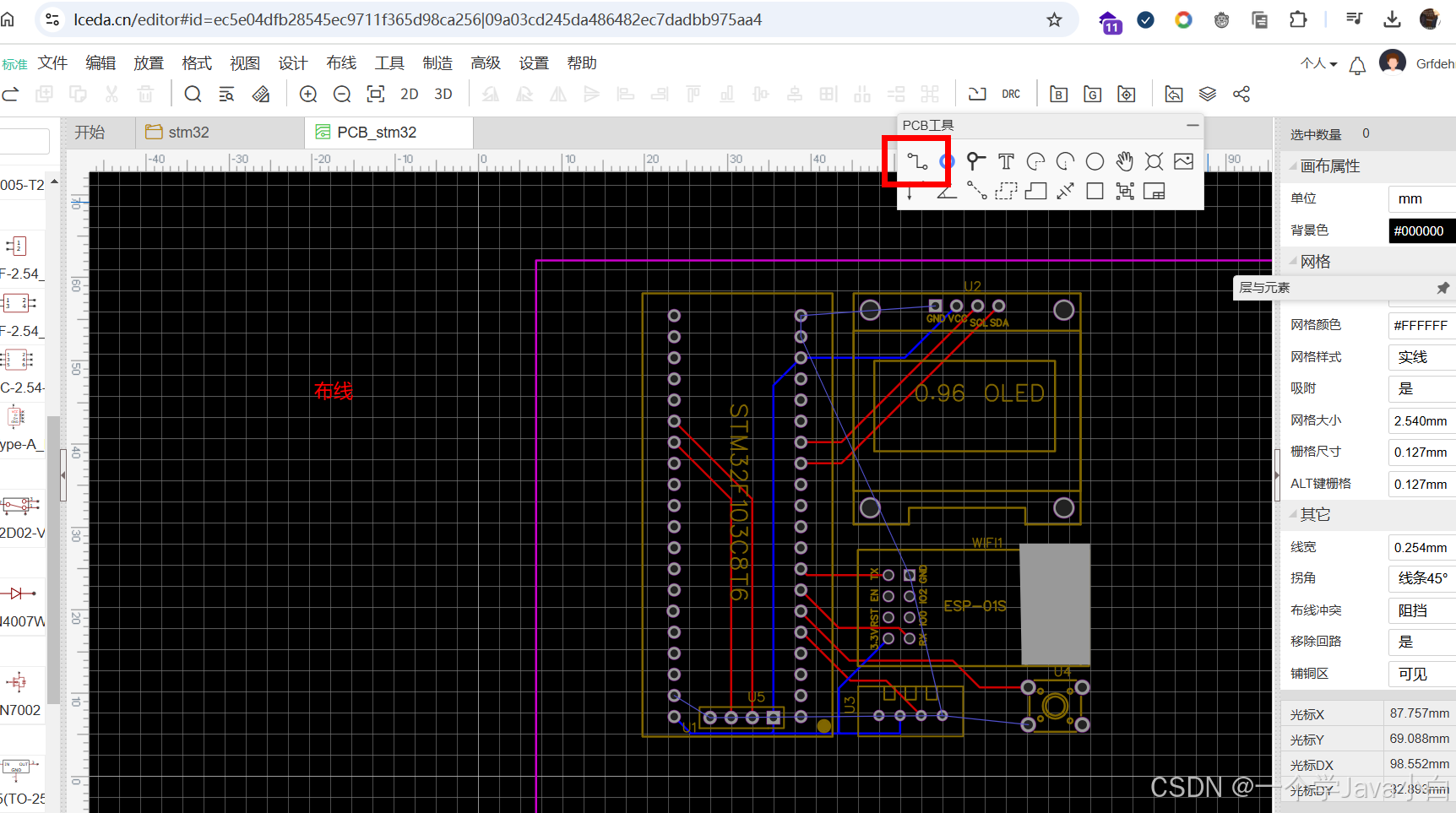The height and width of the screenshot is (813, 1456).
Task: Export BOM with the B icon
Action: pyautogui.click(x=1059, y=95)
